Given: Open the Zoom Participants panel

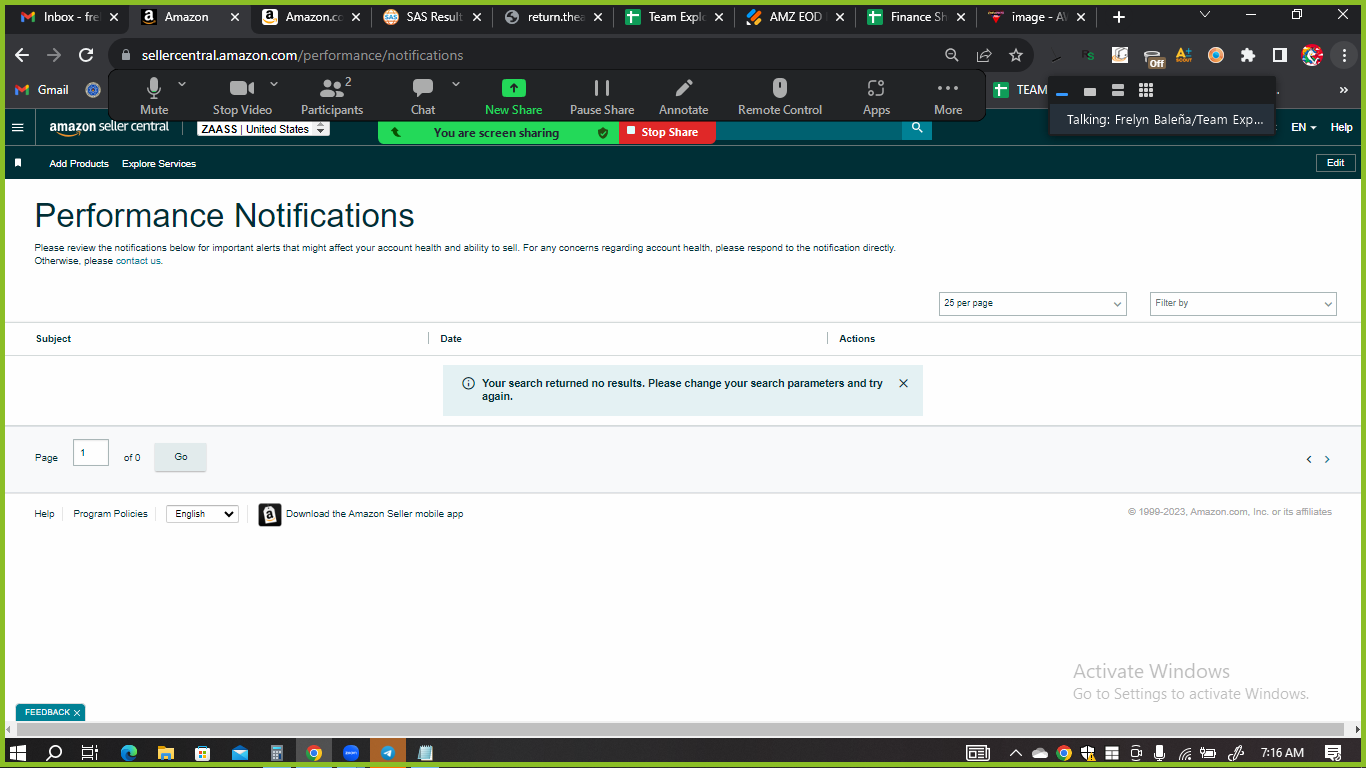Looking at the screenshot, I should point(332,97).
